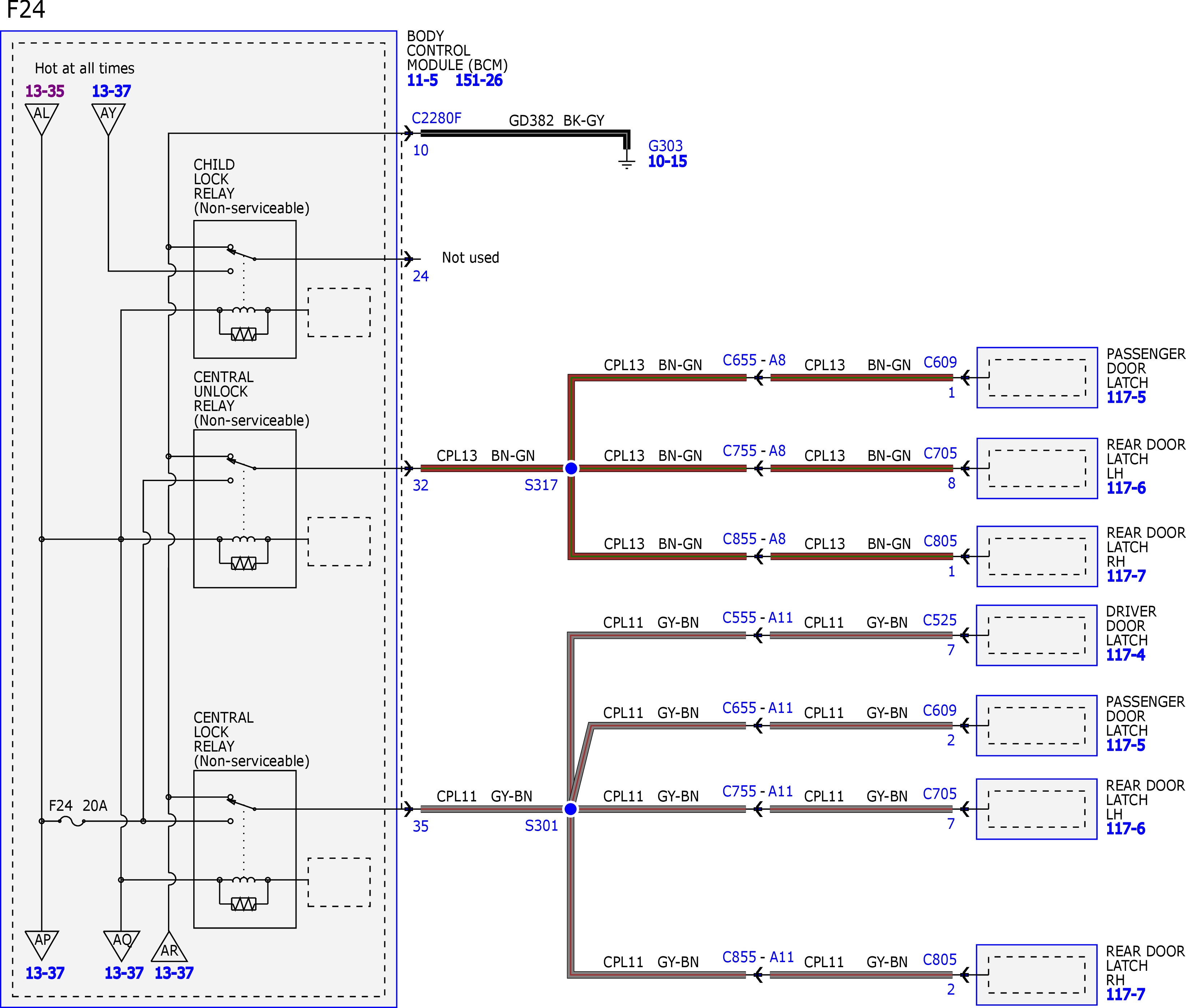Click the F24 20A fuse symbol
The height and width of the screenshot is (1008, 1186).
[72, 821]
